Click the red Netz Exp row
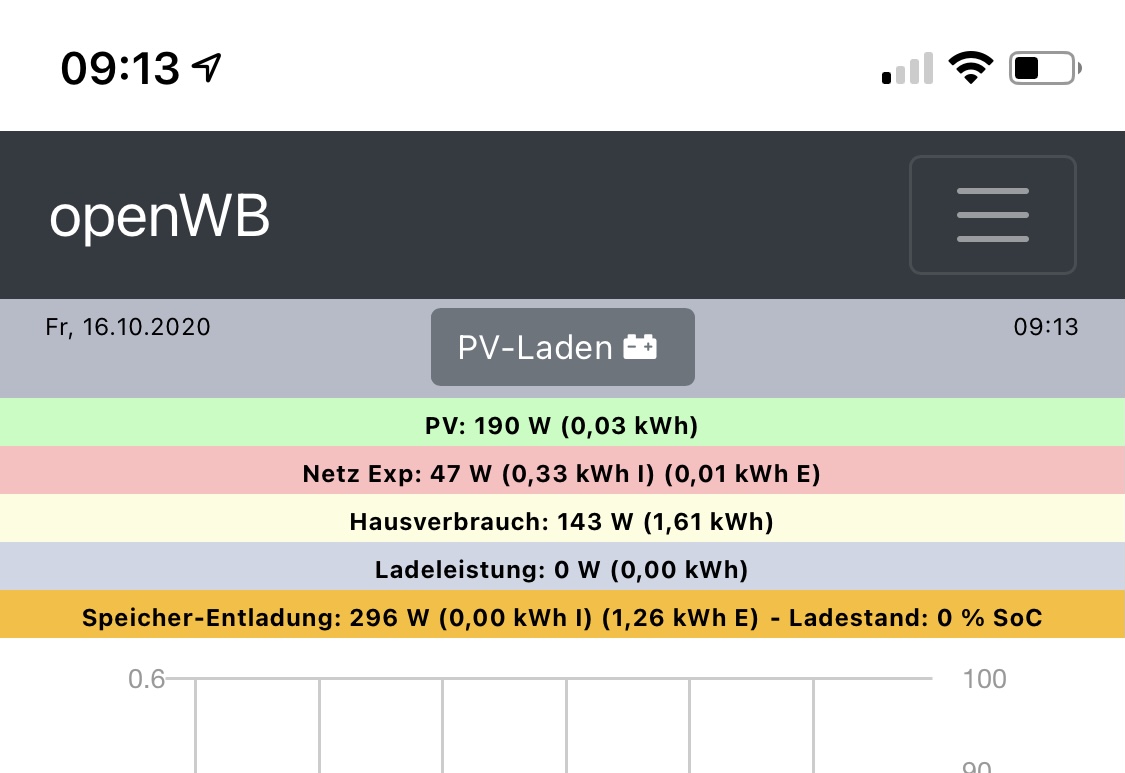The image size is (1125, 773). [x=562, y=471]
